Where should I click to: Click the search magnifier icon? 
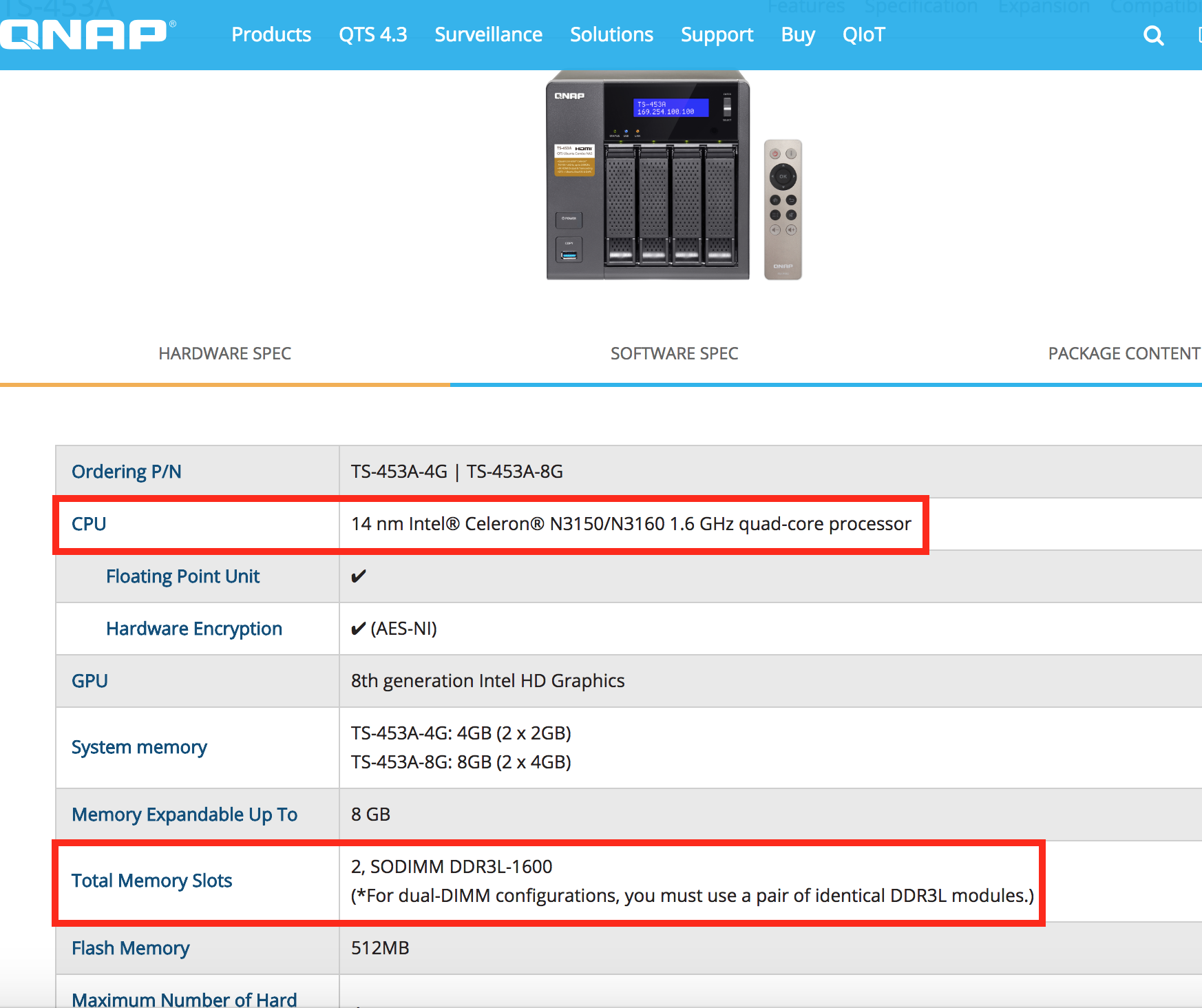pos(1153,36)
